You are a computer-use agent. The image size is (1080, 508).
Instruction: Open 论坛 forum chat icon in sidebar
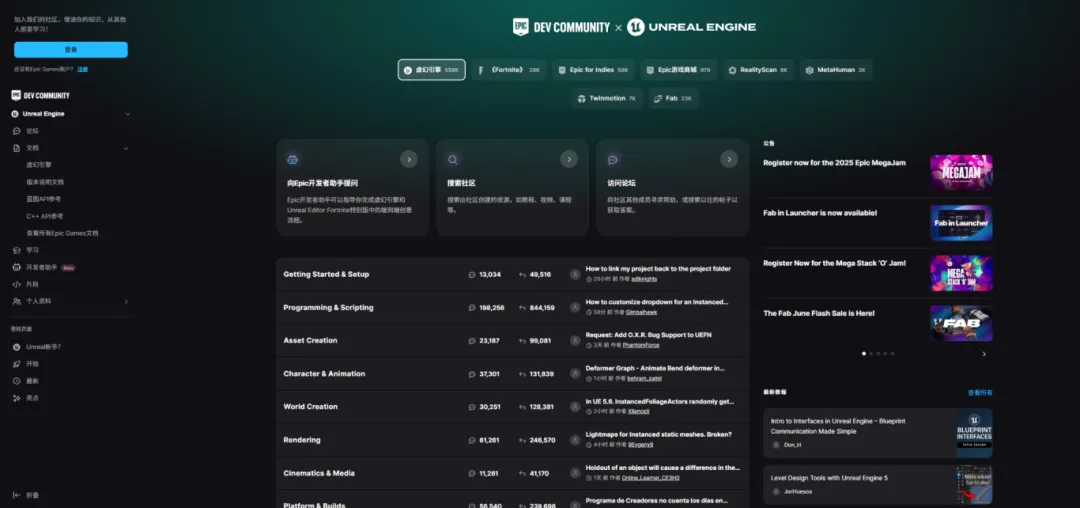(17, 131)
